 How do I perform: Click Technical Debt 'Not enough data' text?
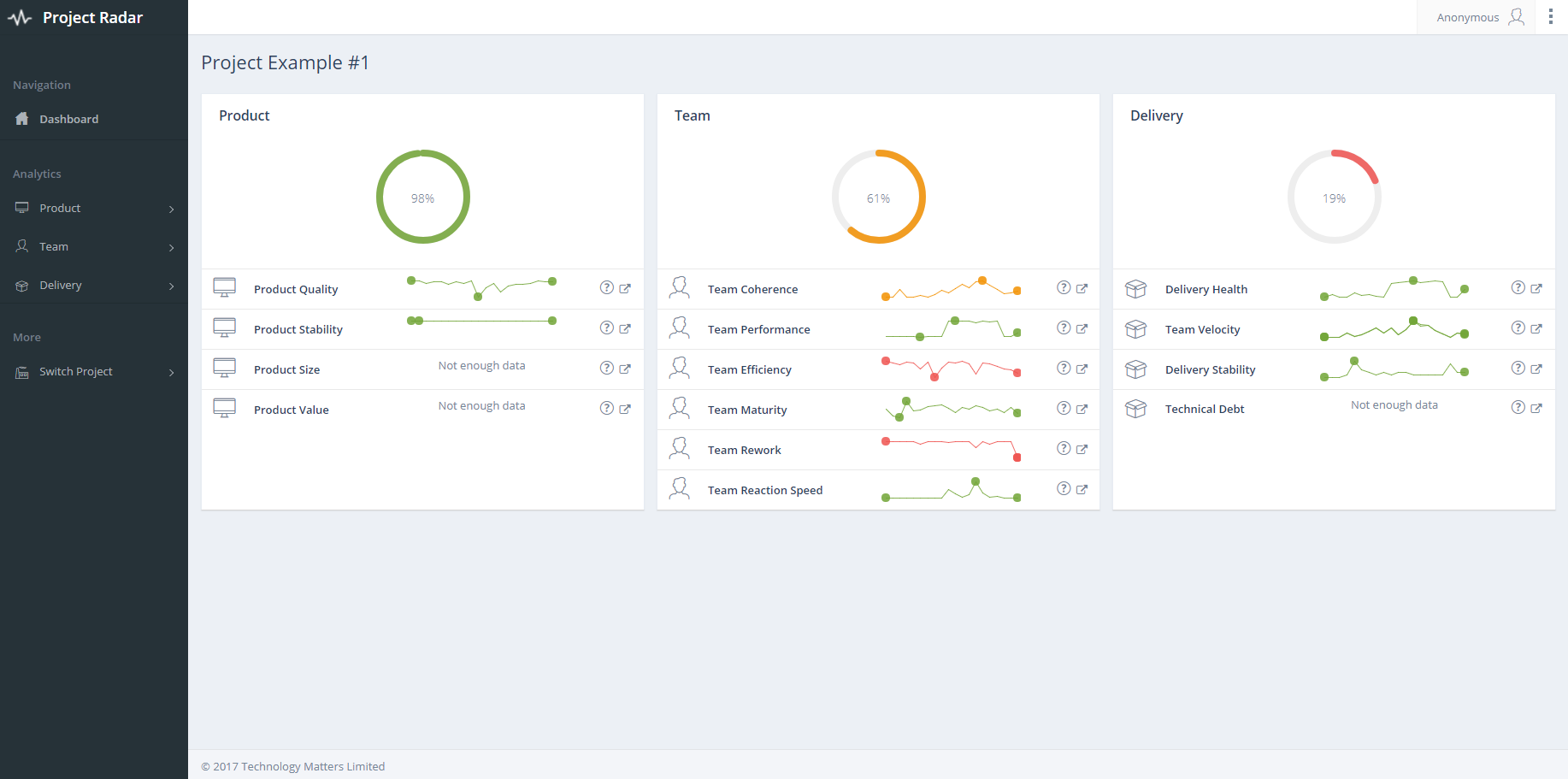click(1394, 404)
